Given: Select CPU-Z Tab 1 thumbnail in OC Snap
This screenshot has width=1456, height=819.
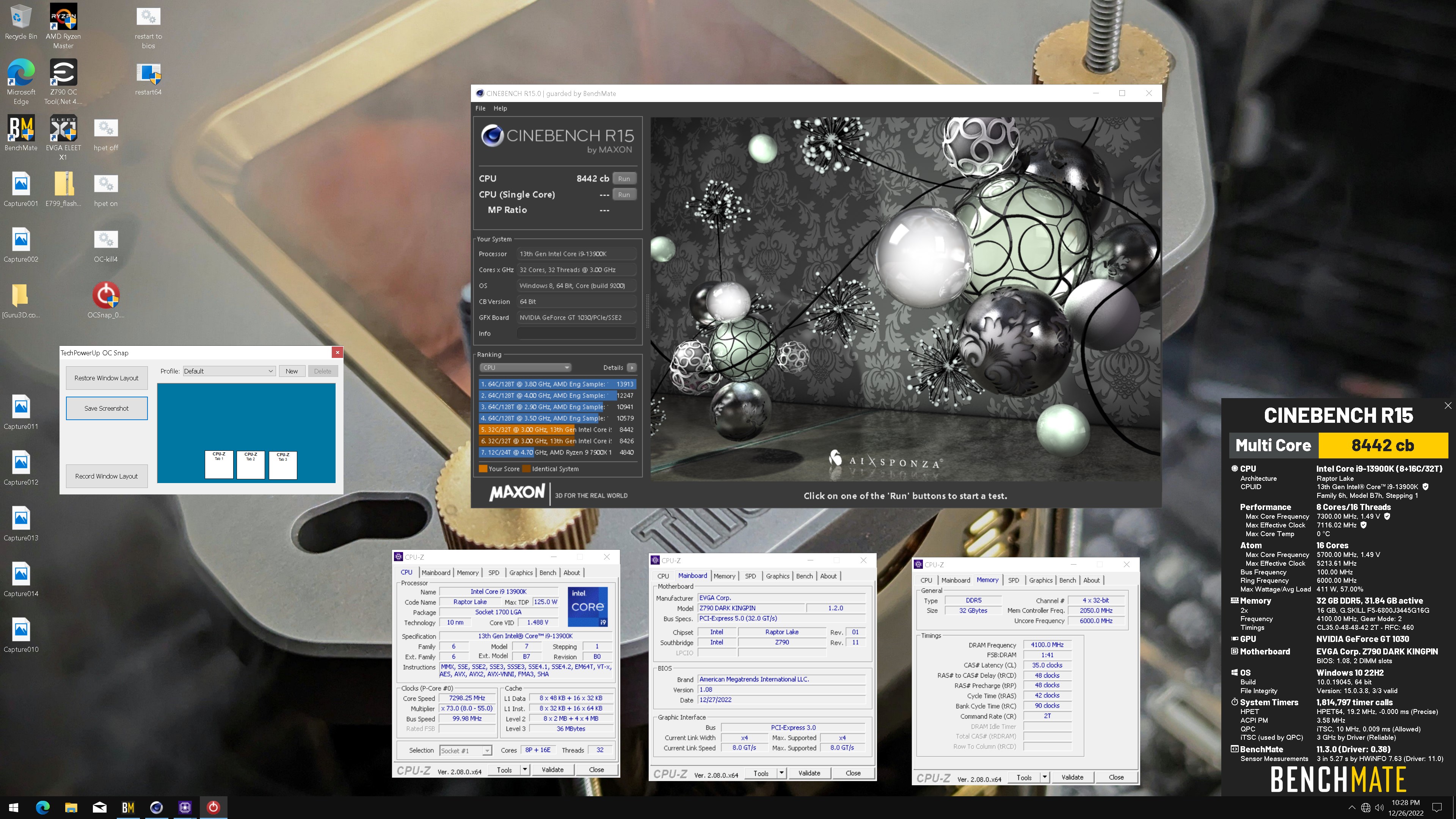Looking at the screenshot, I should 219,464.
